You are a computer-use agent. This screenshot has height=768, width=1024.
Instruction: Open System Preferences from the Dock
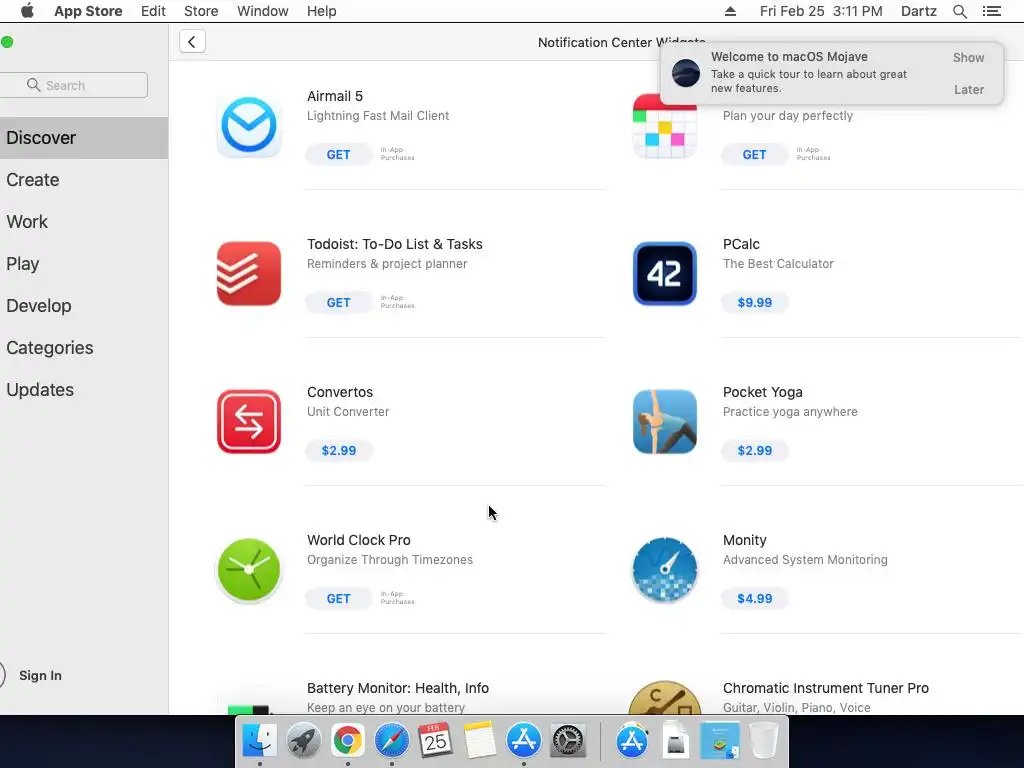[568, 741]
